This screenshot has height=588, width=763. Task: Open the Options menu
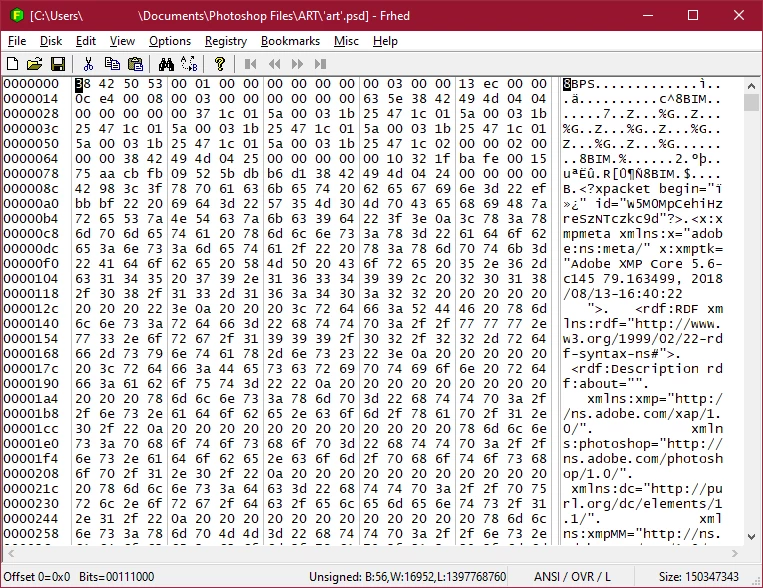click(170, 41)
